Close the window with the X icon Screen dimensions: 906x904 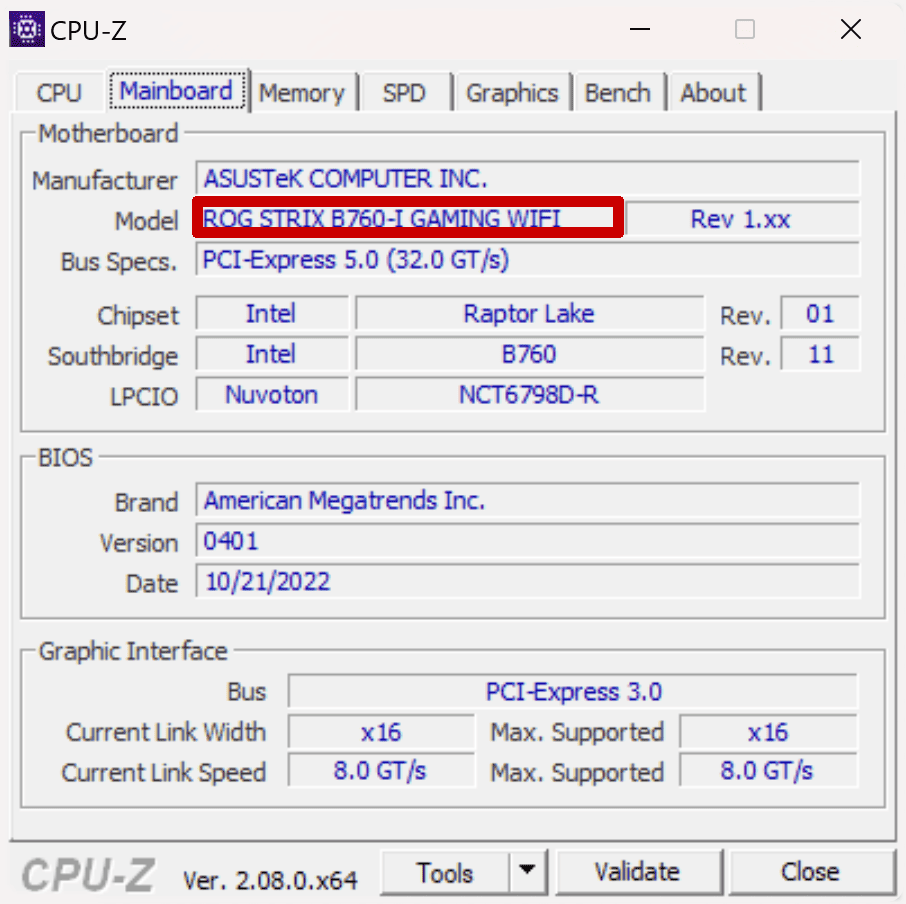(851, 29)
